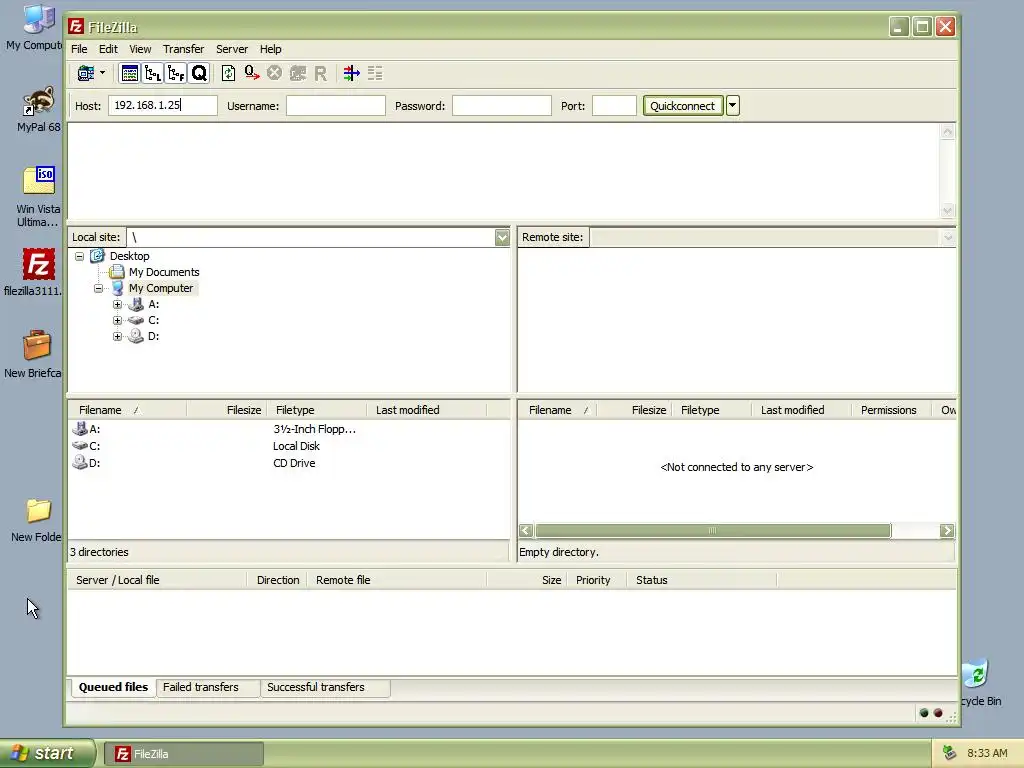
Task: Sort local files by Filetype column
Action: tap(317, 410)
